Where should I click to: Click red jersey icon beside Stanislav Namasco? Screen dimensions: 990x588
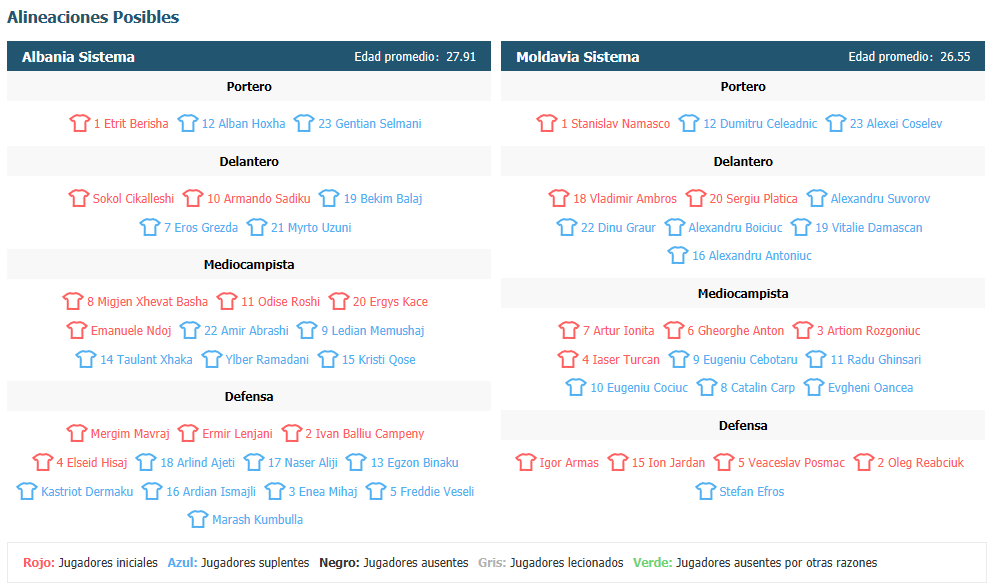547,123
